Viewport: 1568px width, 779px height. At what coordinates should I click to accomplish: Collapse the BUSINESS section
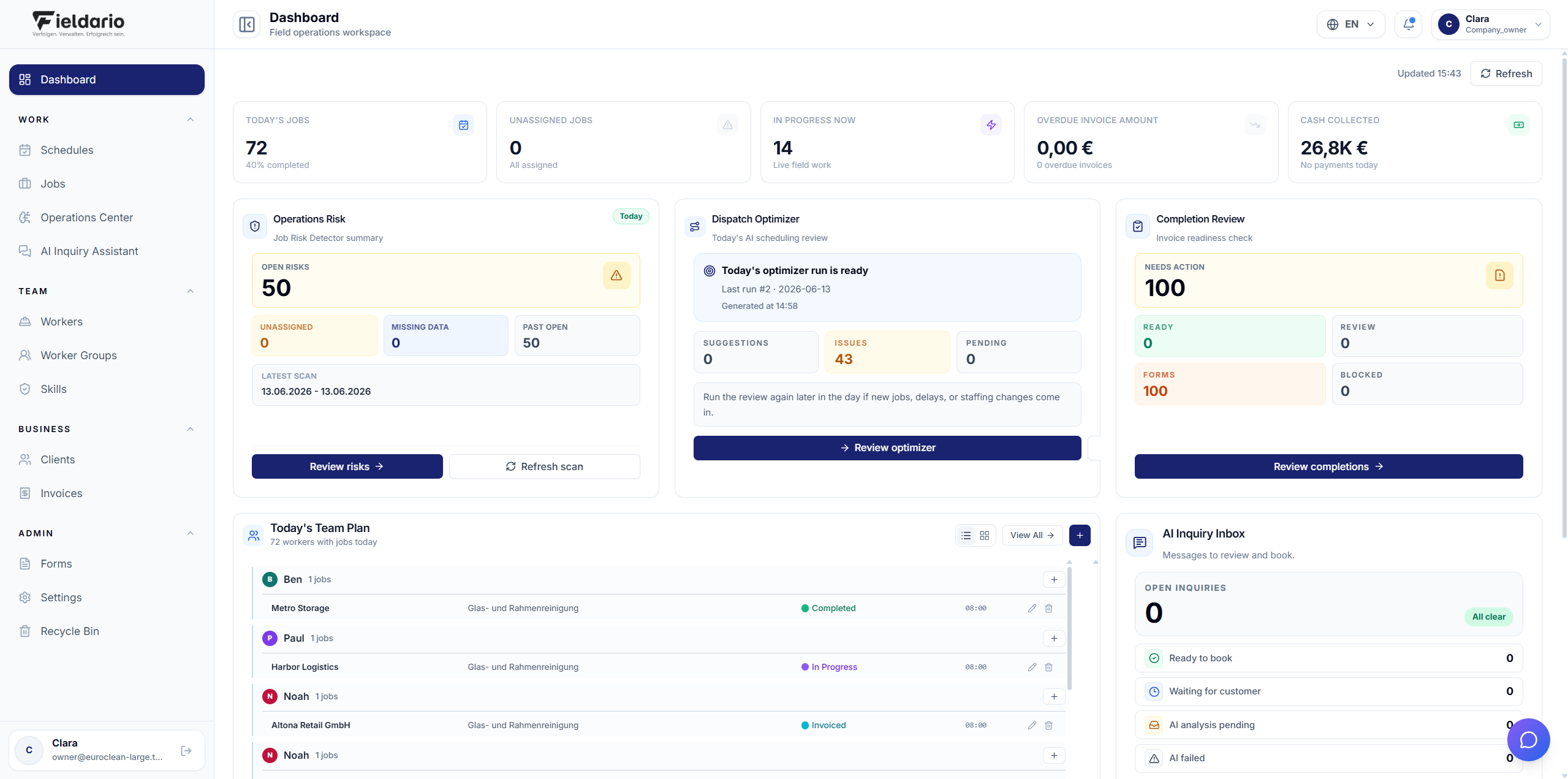pyautogui.click(x=191, y=429)
